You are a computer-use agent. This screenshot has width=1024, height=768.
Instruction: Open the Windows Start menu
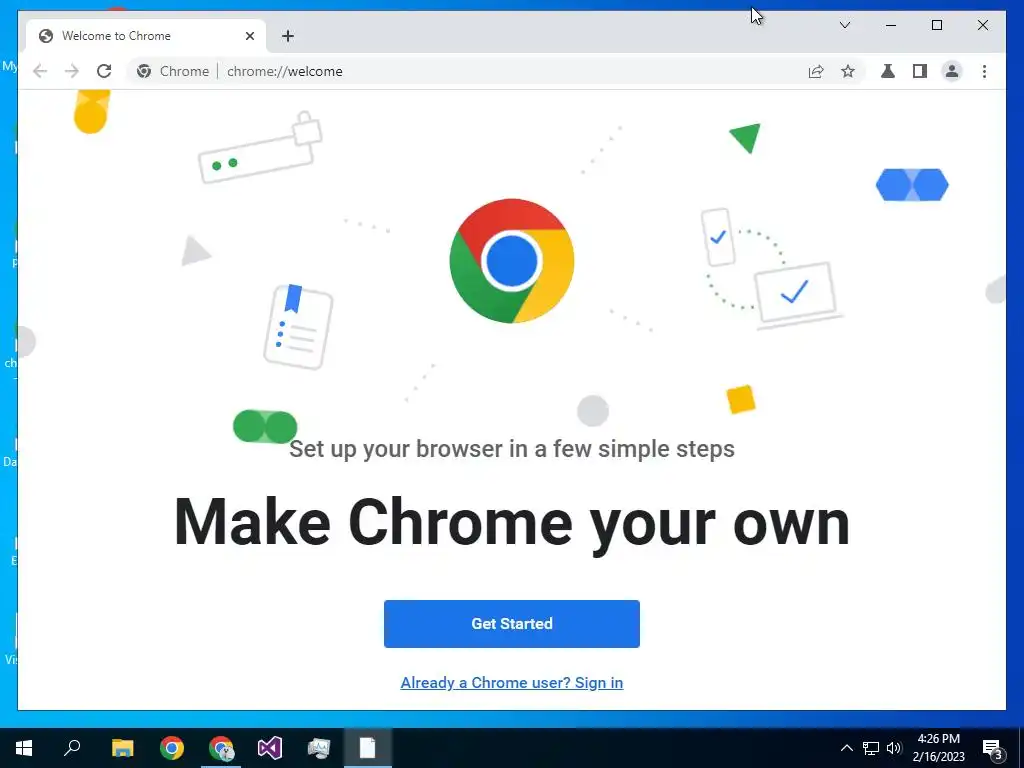(24, 748)
